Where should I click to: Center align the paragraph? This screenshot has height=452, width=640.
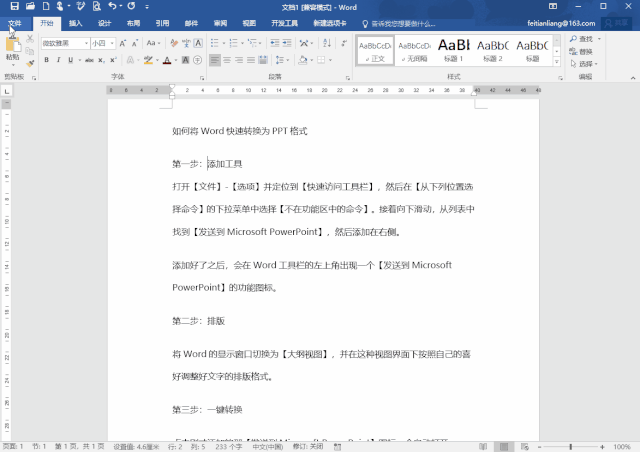click(x=227, y=60)
